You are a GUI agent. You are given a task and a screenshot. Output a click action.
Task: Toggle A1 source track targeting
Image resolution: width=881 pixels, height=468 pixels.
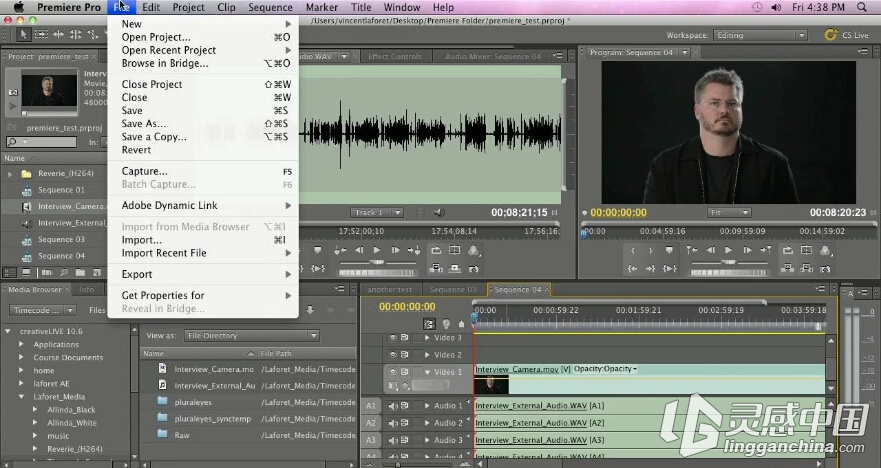point(371,405)
